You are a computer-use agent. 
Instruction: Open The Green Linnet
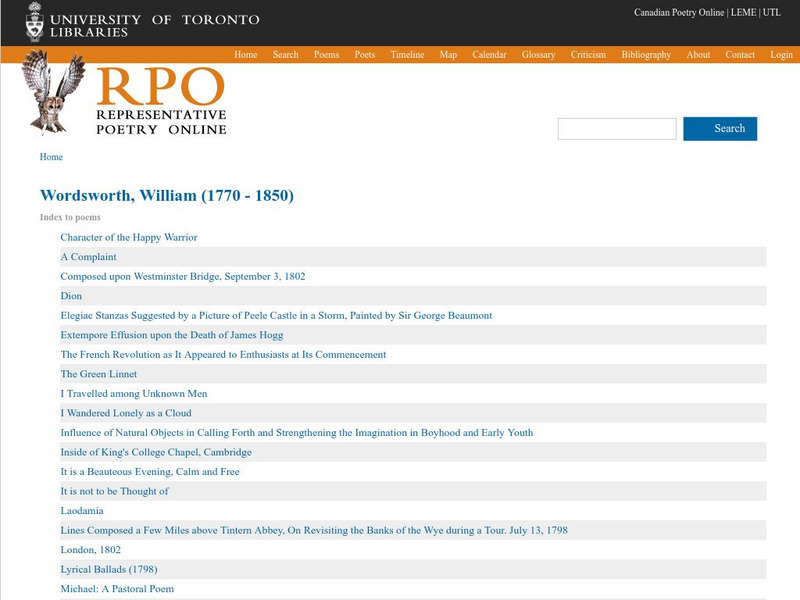tap(98, 374)
